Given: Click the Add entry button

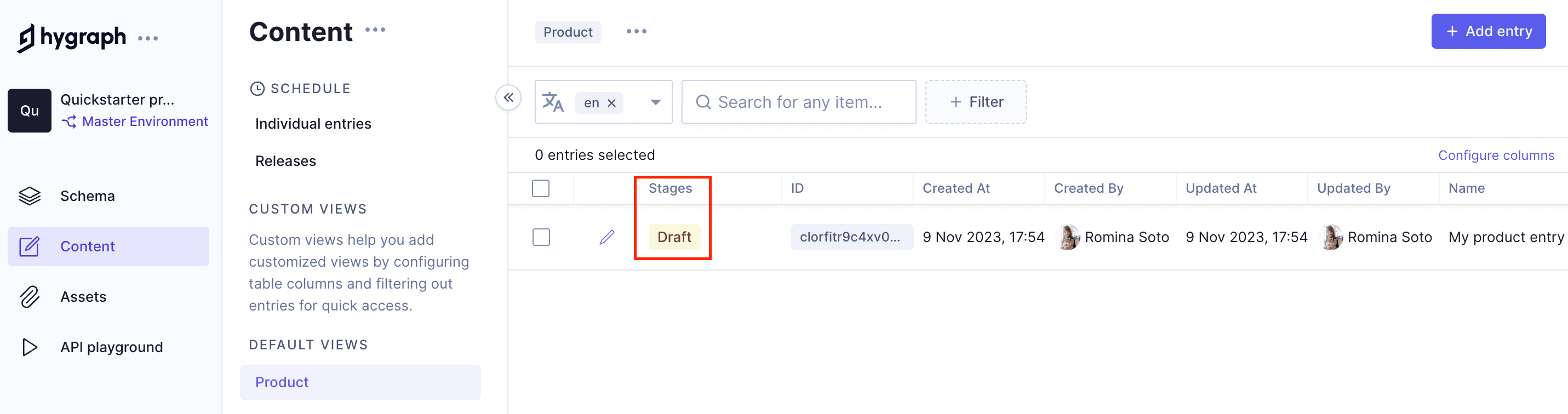Looking at the screenshot, I should point(1488,31).
